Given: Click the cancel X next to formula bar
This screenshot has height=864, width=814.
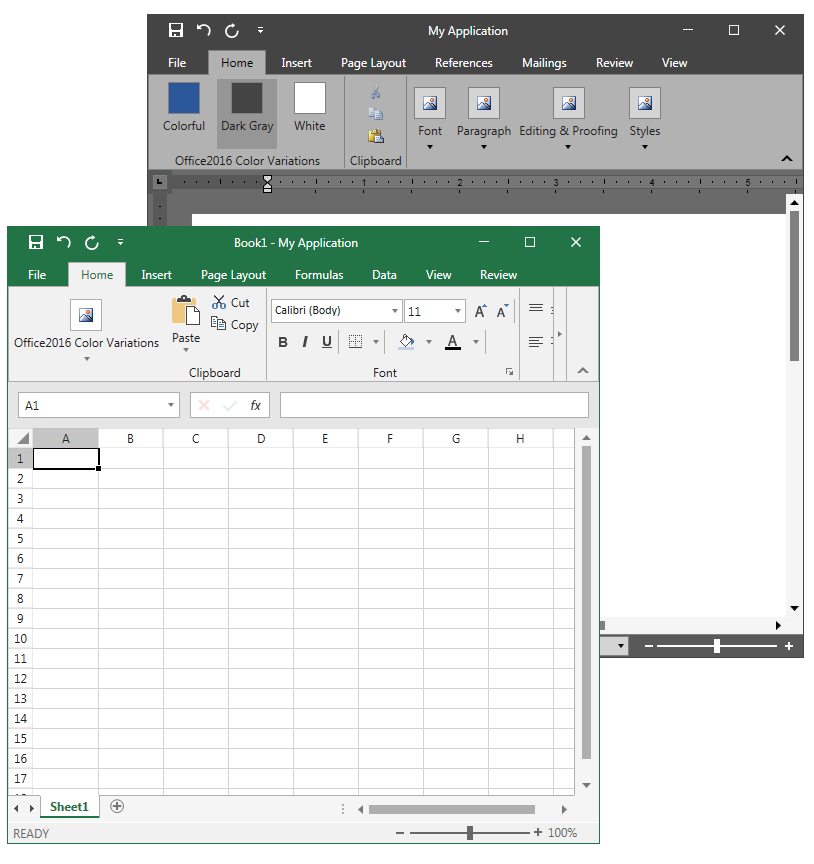Looking at the screenshot, I should point(204,406).
